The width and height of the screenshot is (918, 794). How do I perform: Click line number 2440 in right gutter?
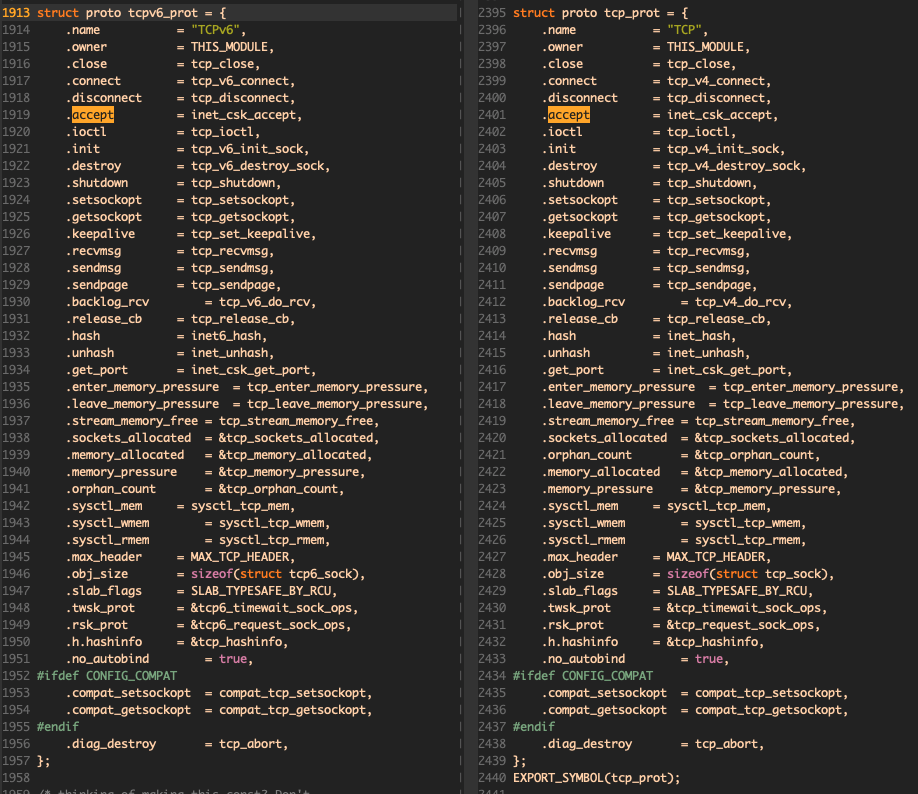point(492,777)
